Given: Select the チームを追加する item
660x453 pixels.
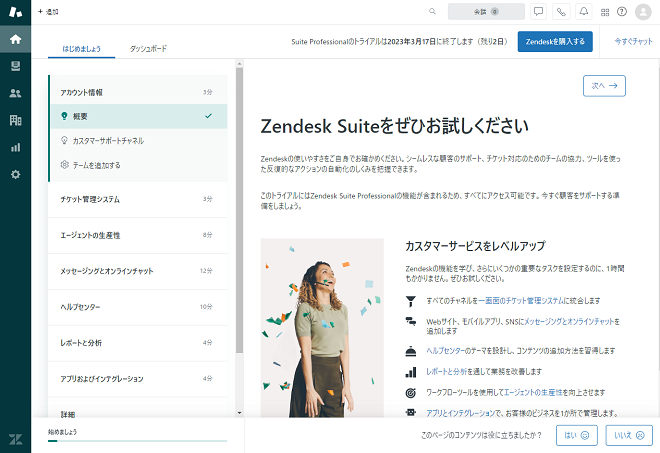Looking at the screenshot, I should (x=138, y=165).
